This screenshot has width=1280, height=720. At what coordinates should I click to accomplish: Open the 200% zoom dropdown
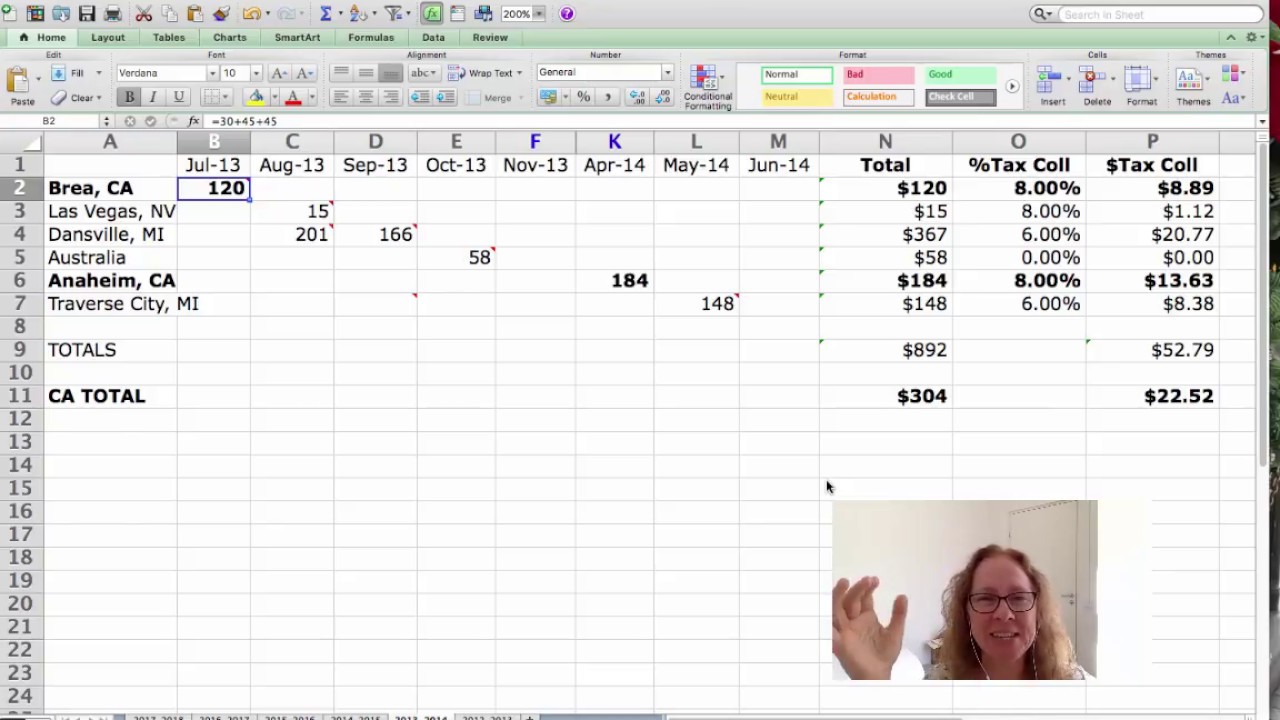[538, 14]
